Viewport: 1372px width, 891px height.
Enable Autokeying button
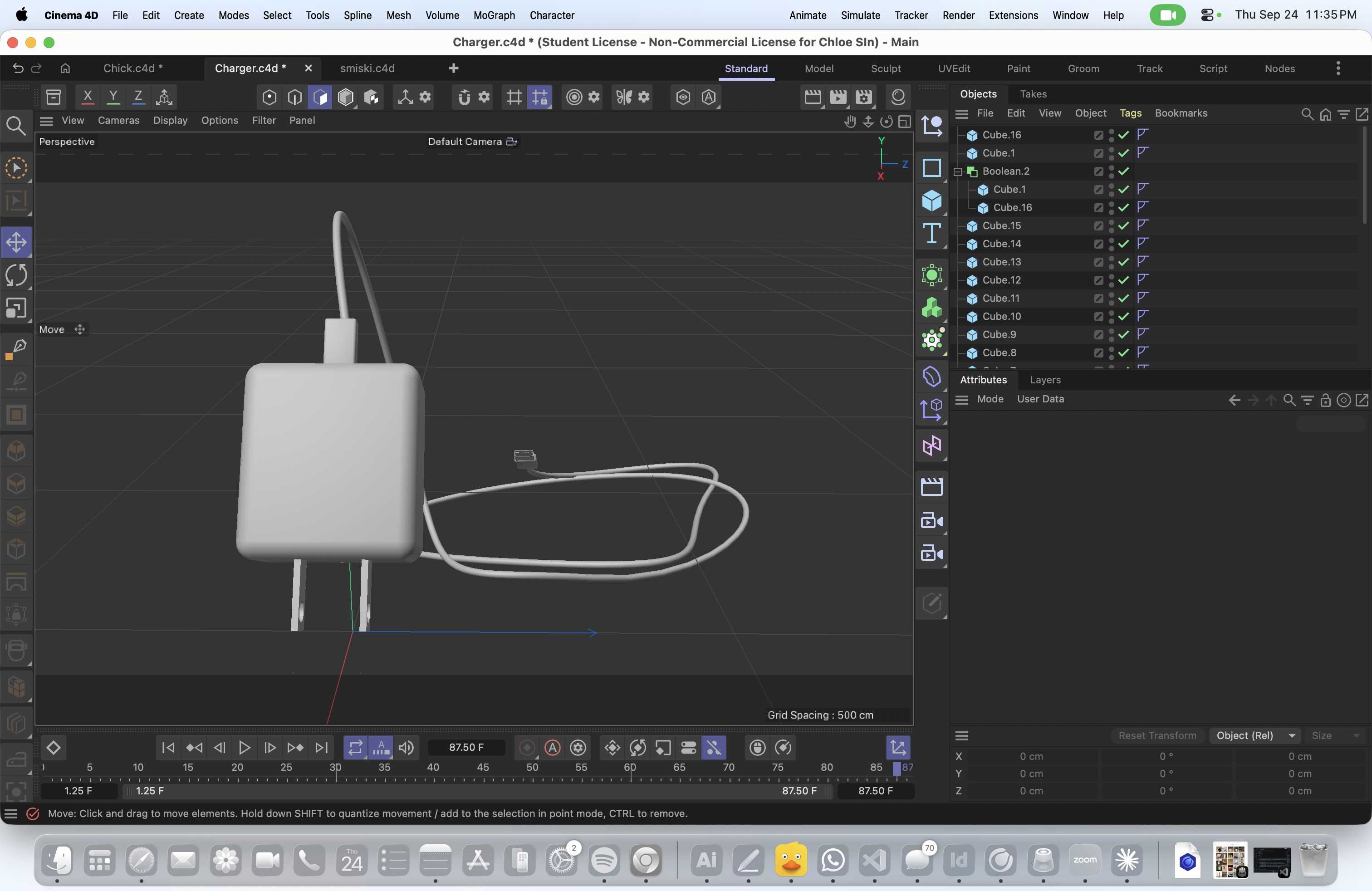pos(552,748)
